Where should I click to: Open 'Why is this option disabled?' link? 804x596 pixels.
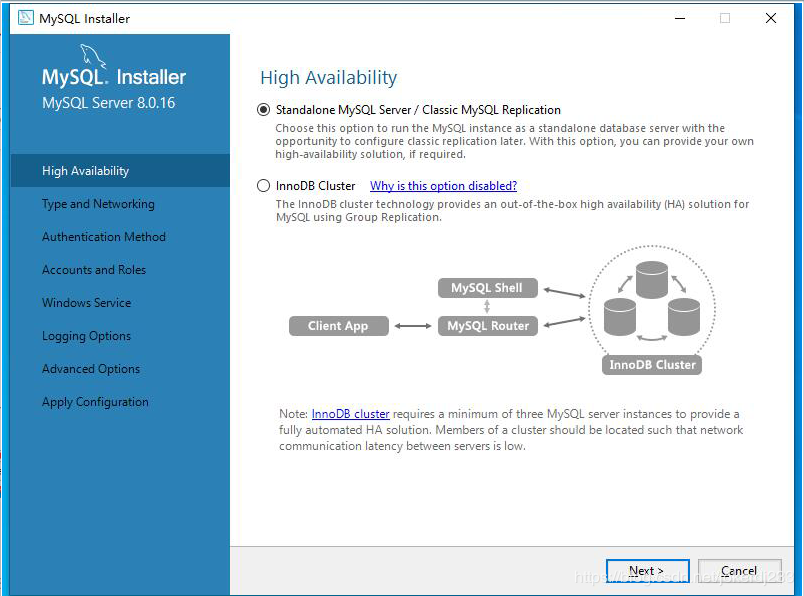444,186
